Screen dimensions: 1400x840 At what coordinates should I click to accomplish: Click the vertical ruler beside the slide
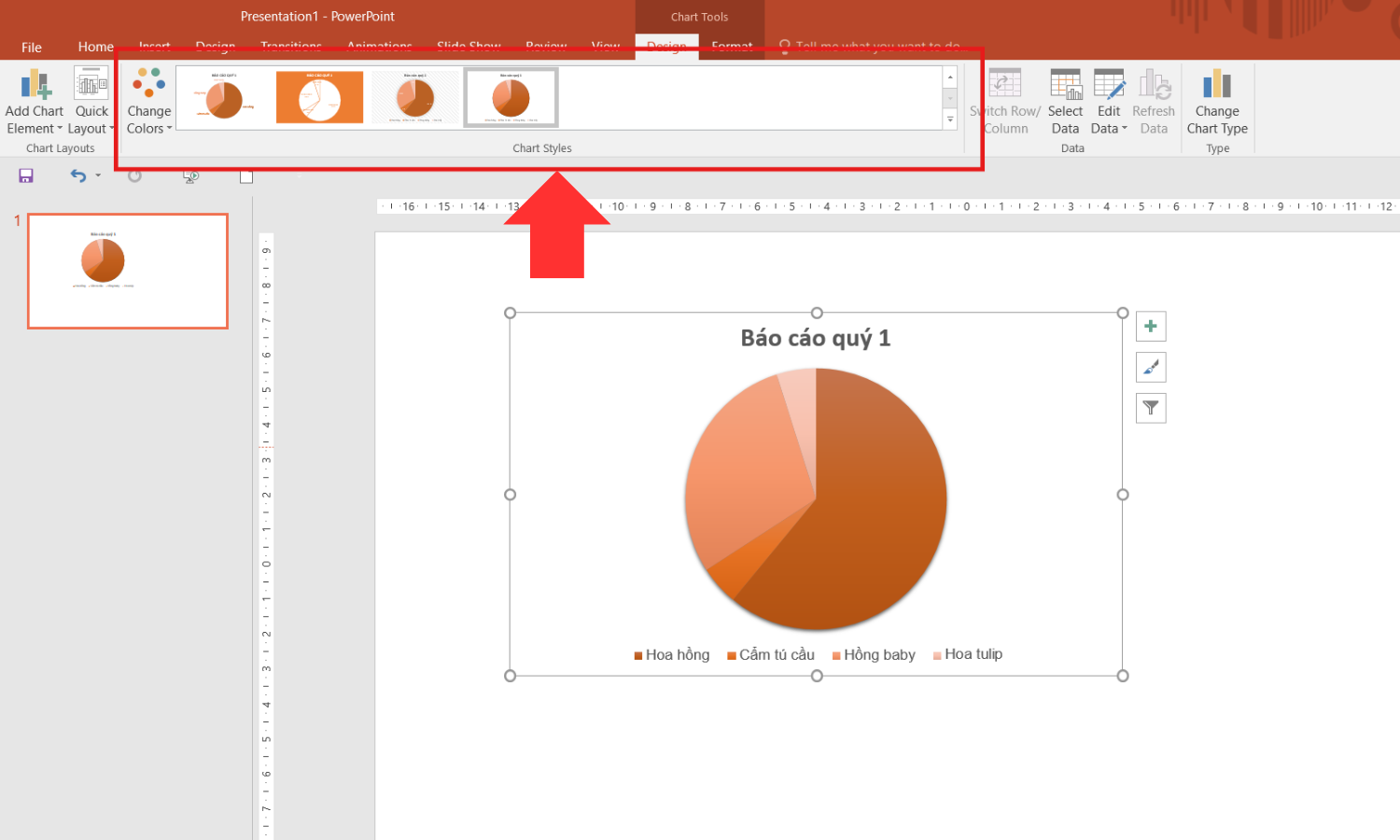pos(266,537)
